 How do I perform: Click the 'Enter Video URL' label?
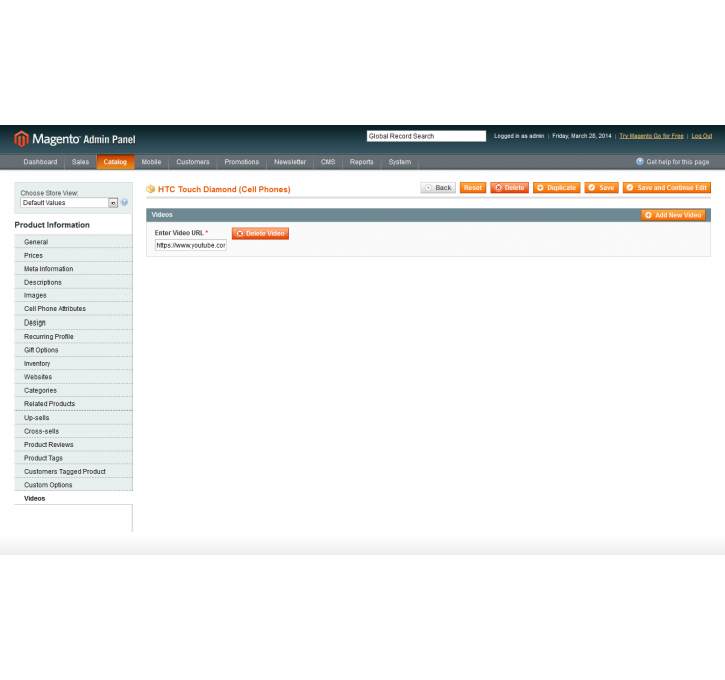[179, 233]
